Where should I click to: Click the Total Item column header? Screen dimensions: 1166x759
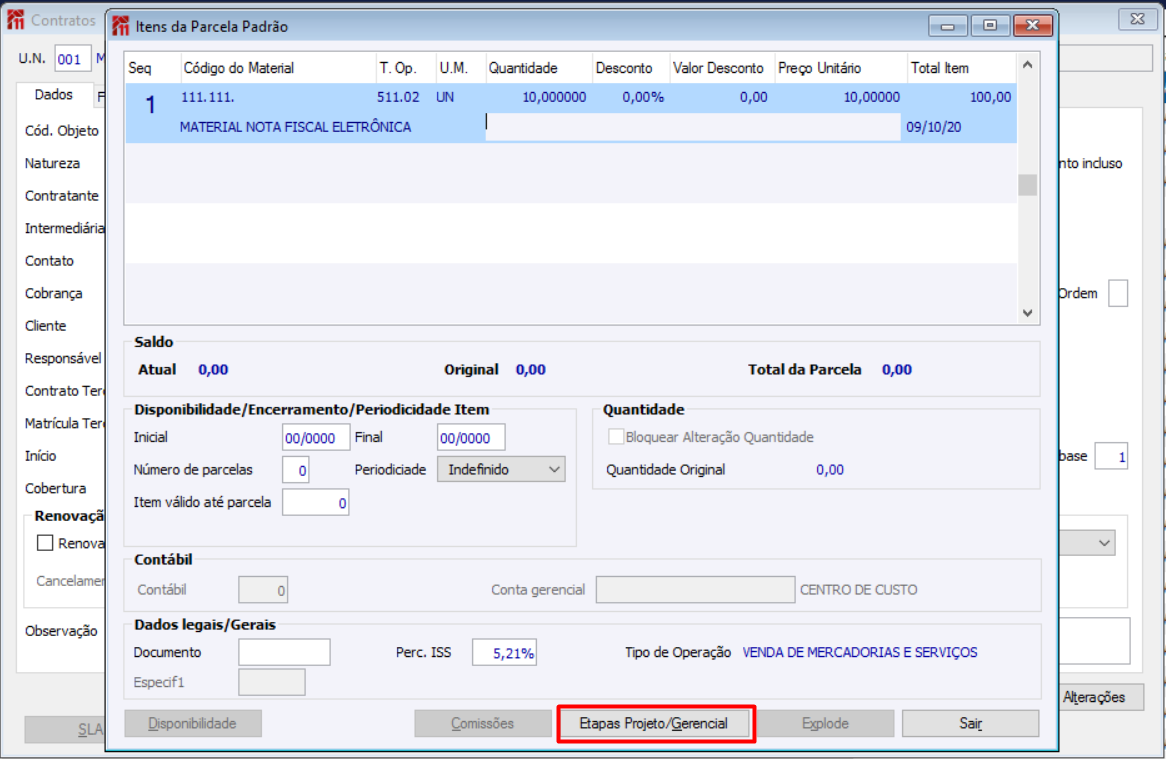(x=962, y=68)
